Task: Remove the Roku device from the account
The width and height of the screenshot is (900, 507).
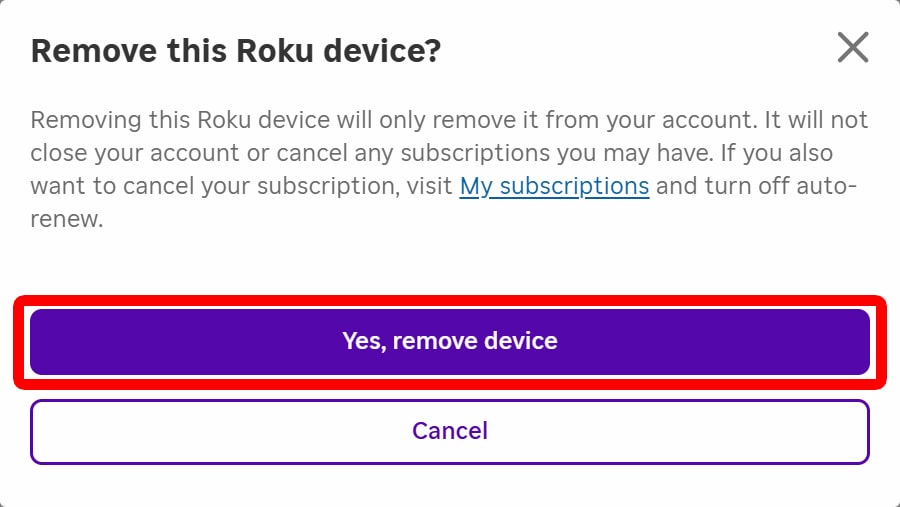Action: point(450,341)
